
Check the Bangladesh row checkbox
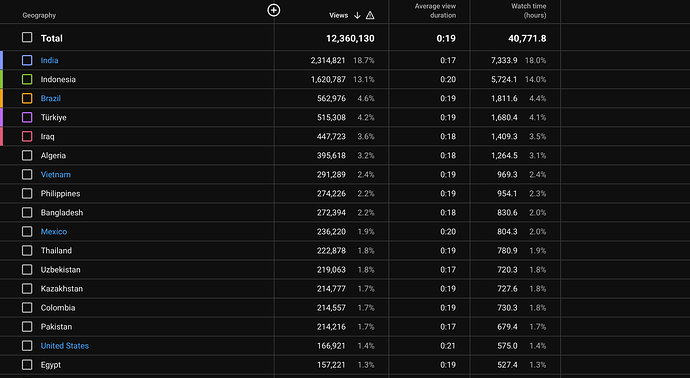(x=27, y=213)
